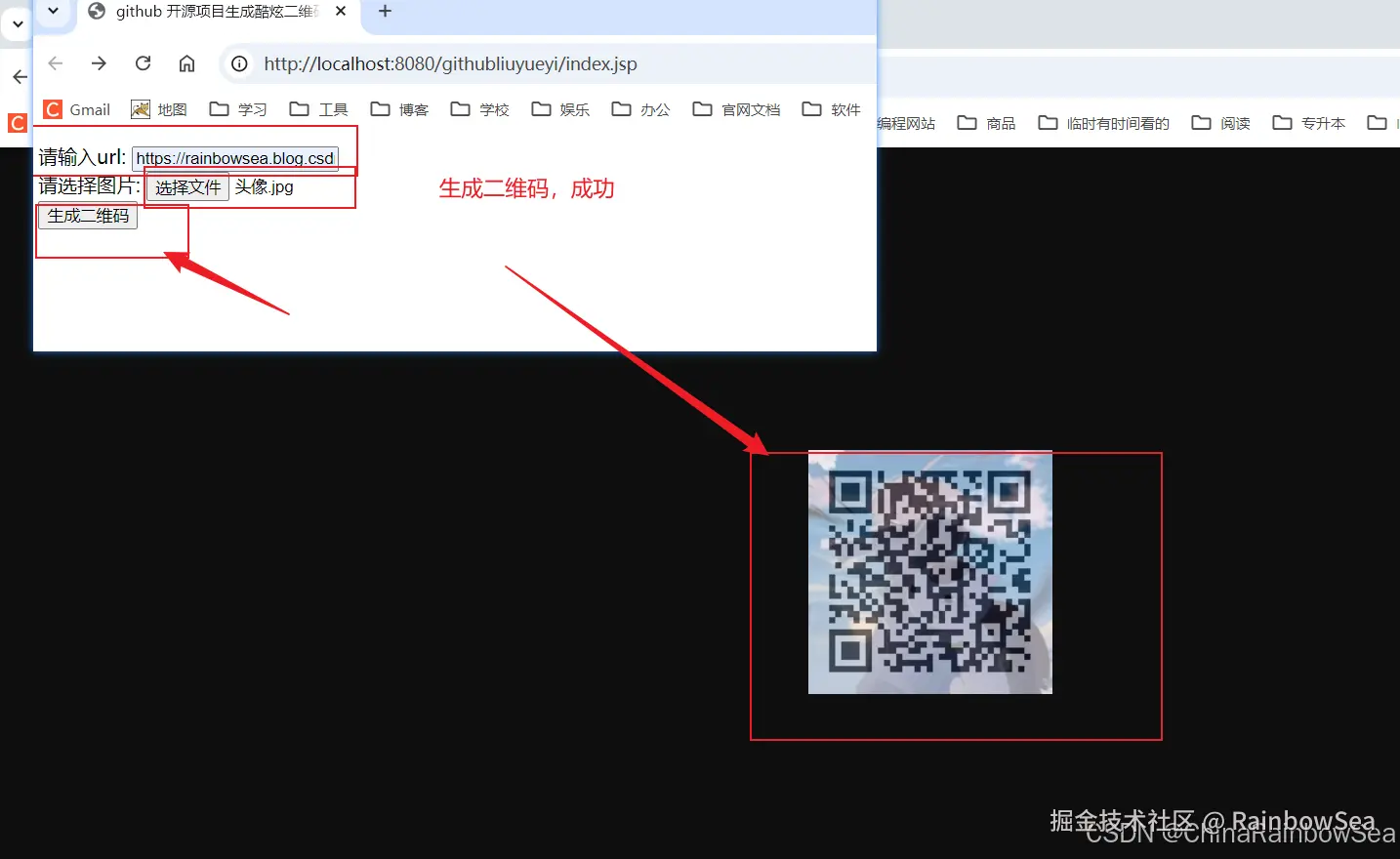
Task: Open the 学校 bookmarks folder
Action: [x=479, y=109]
